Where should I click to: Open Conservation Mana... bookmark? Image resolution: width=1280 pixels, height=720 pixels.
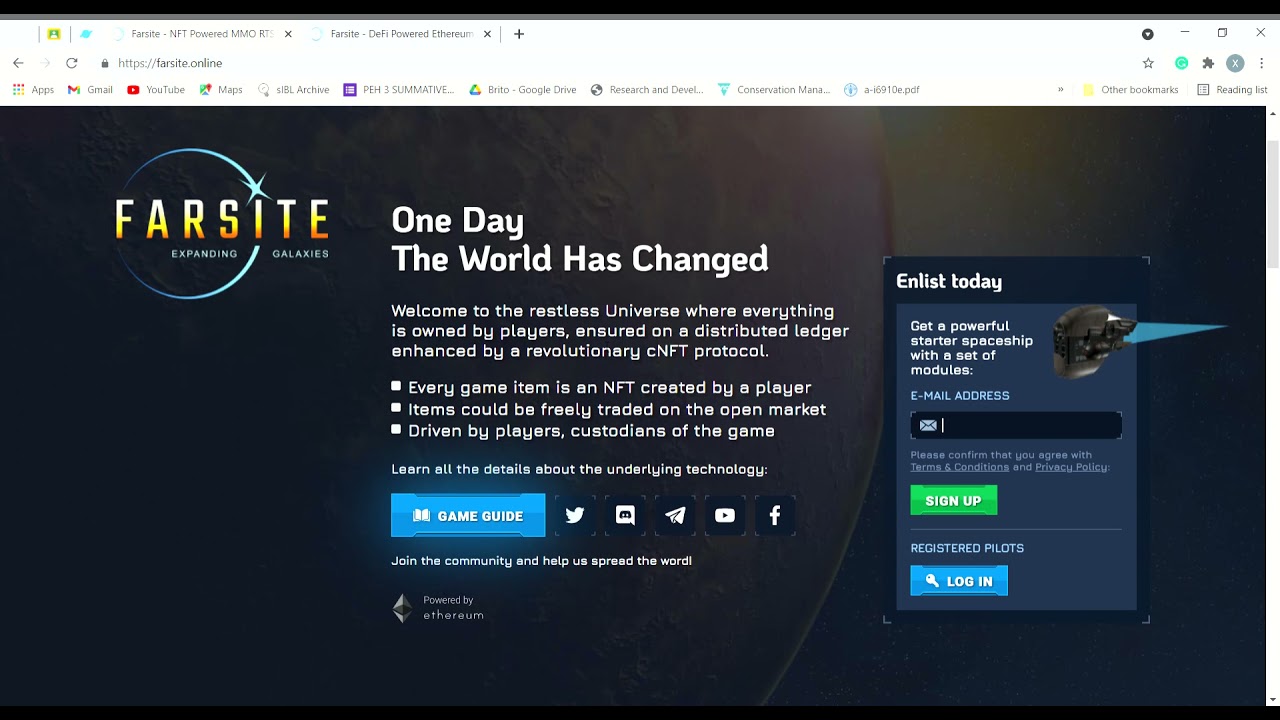tap(774, 89)
